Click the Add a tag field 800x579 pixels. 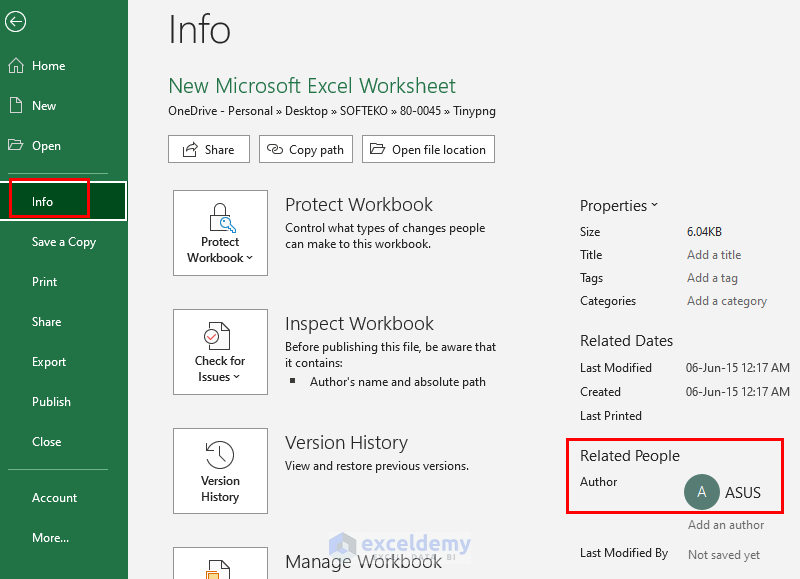point(712,278)
